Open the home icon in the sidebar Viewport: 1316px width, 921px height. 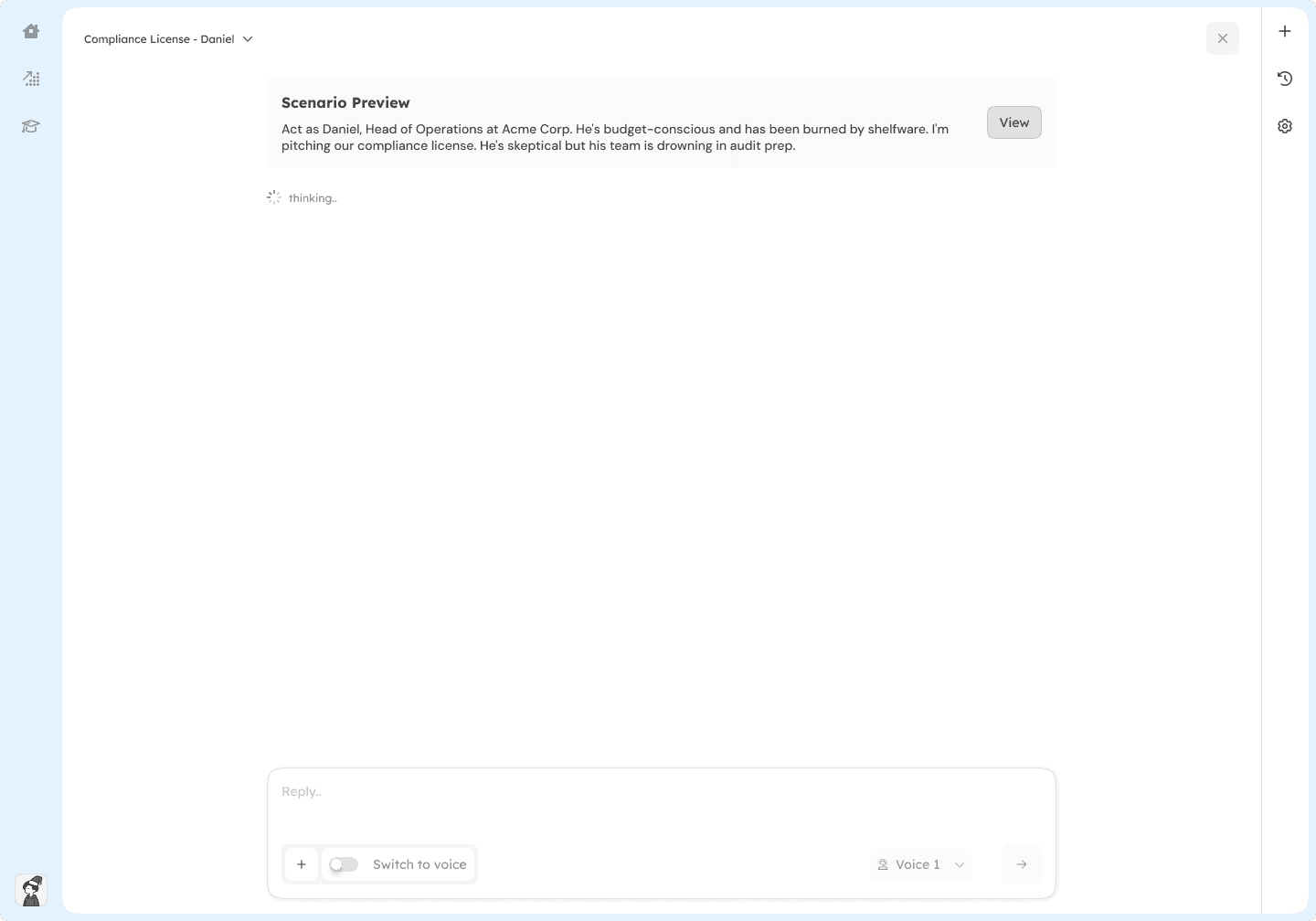coord(31,31)
